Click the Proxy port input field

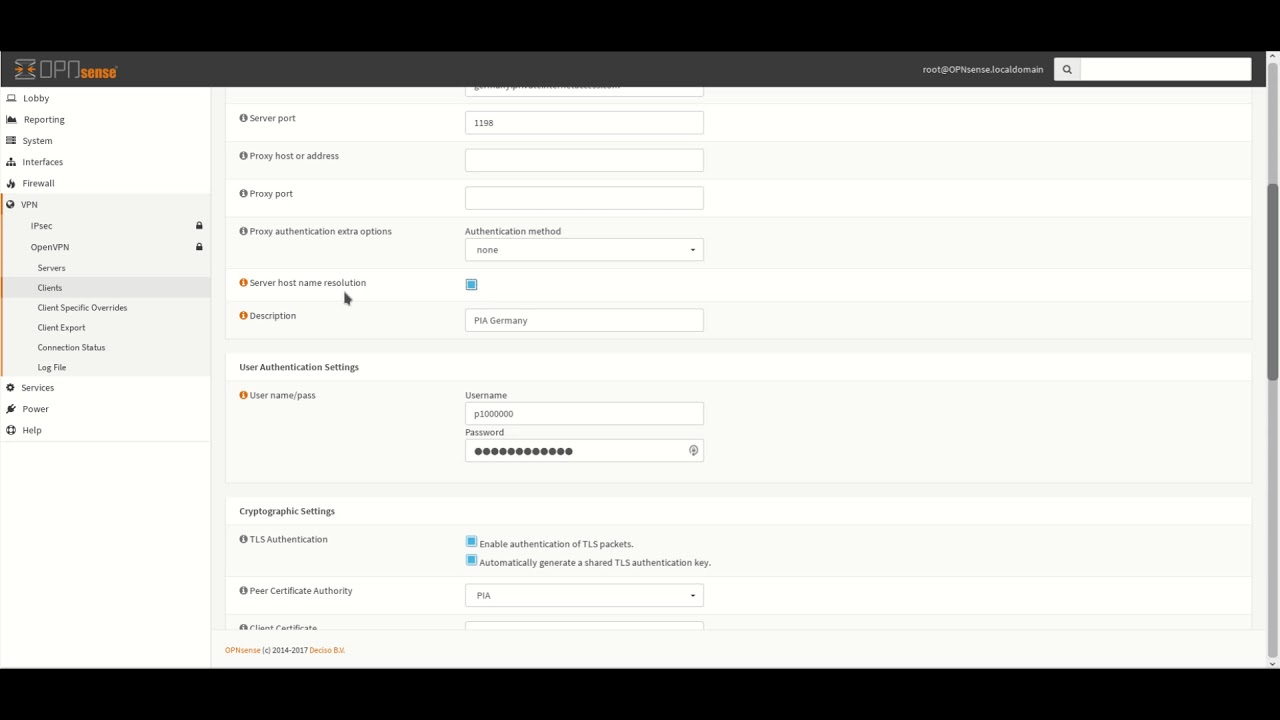click(584, 198)
